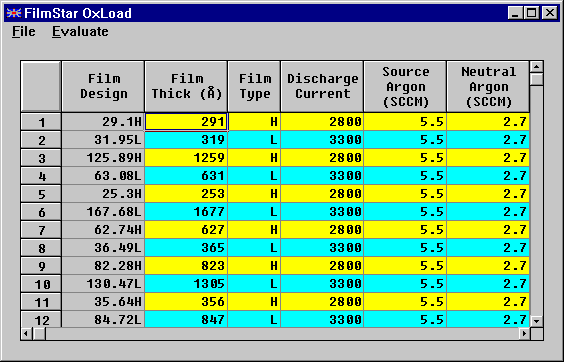This screenshot has height=362, width=564.
Task: Open the Evaluate menu
Action: pyautogui.click(x=80, y=32)
